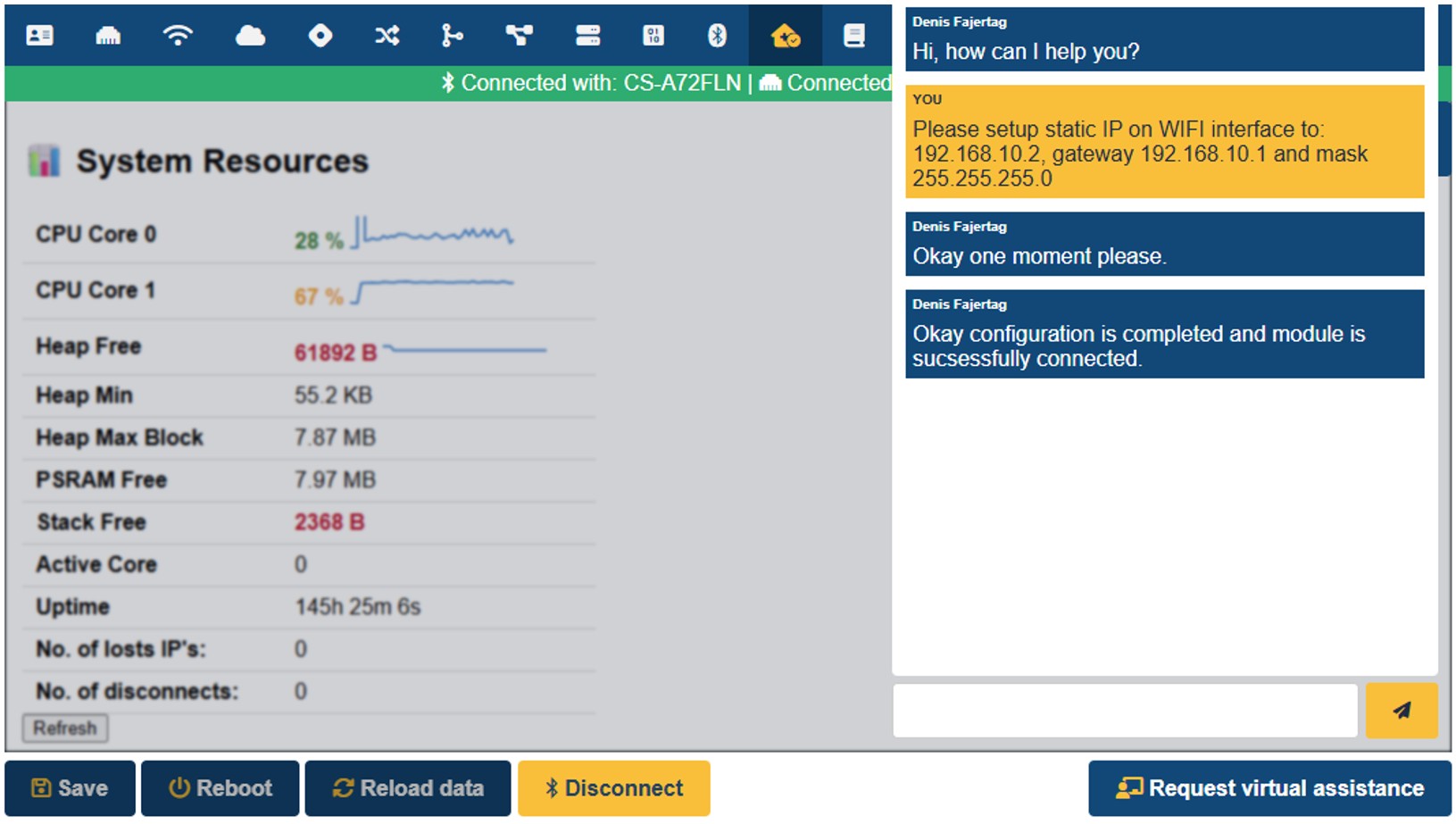Image resolution: width=1456 pixels, height=824 pixels.
Task: Open the server settings tab
Action: [x=587, y=36]
